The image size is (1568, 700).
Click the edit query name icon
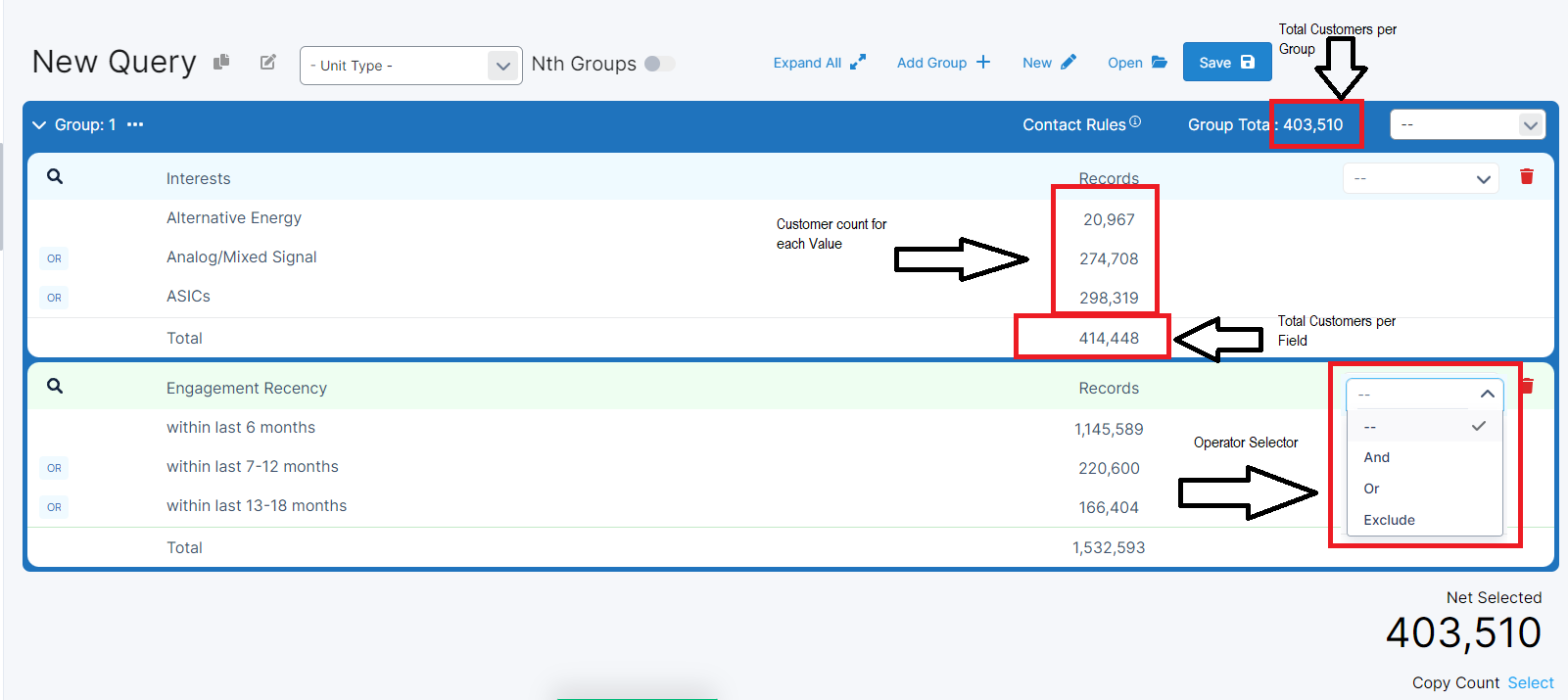(x=267, y=62)
